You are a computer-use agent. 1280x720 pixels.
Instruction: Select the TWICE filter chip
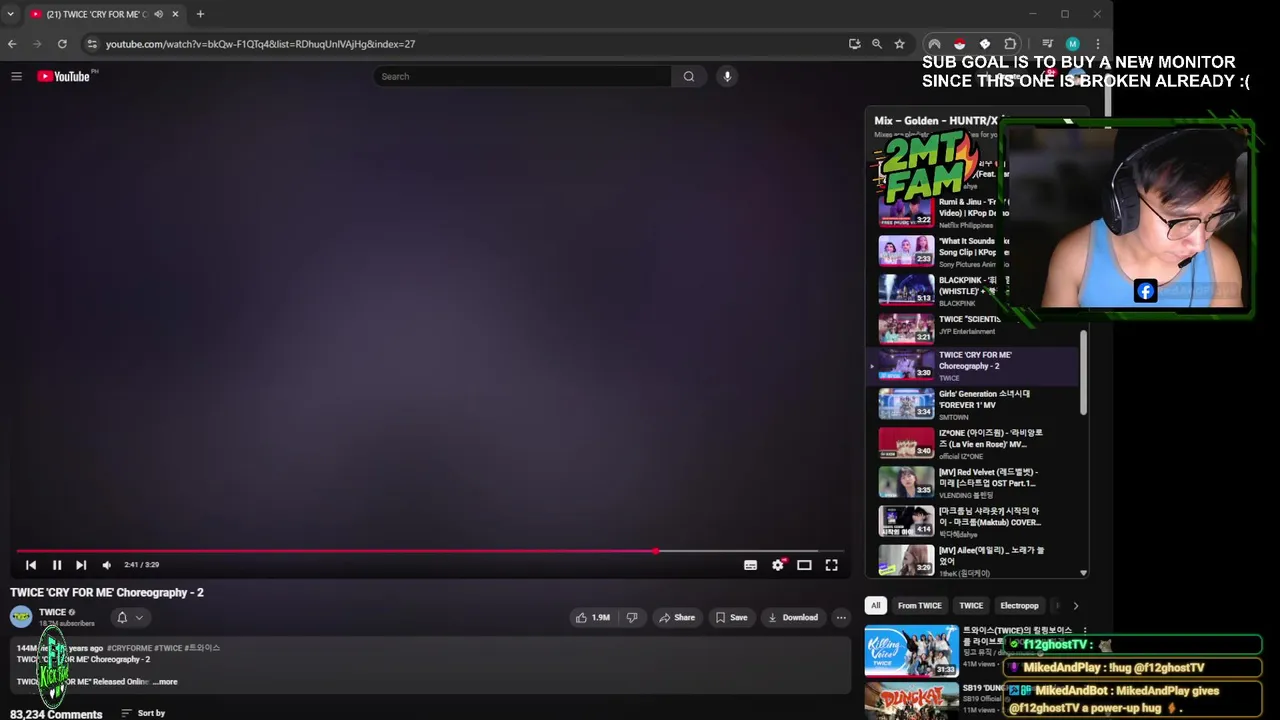click(x=971, y=605)
